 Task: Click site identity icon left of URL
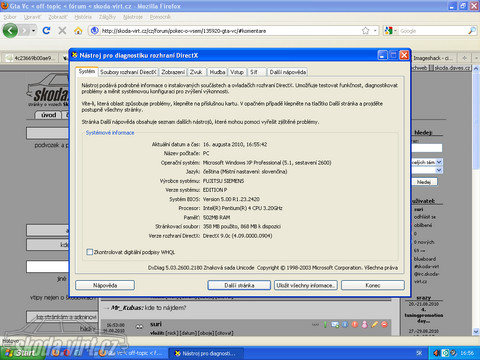[95, 31]
